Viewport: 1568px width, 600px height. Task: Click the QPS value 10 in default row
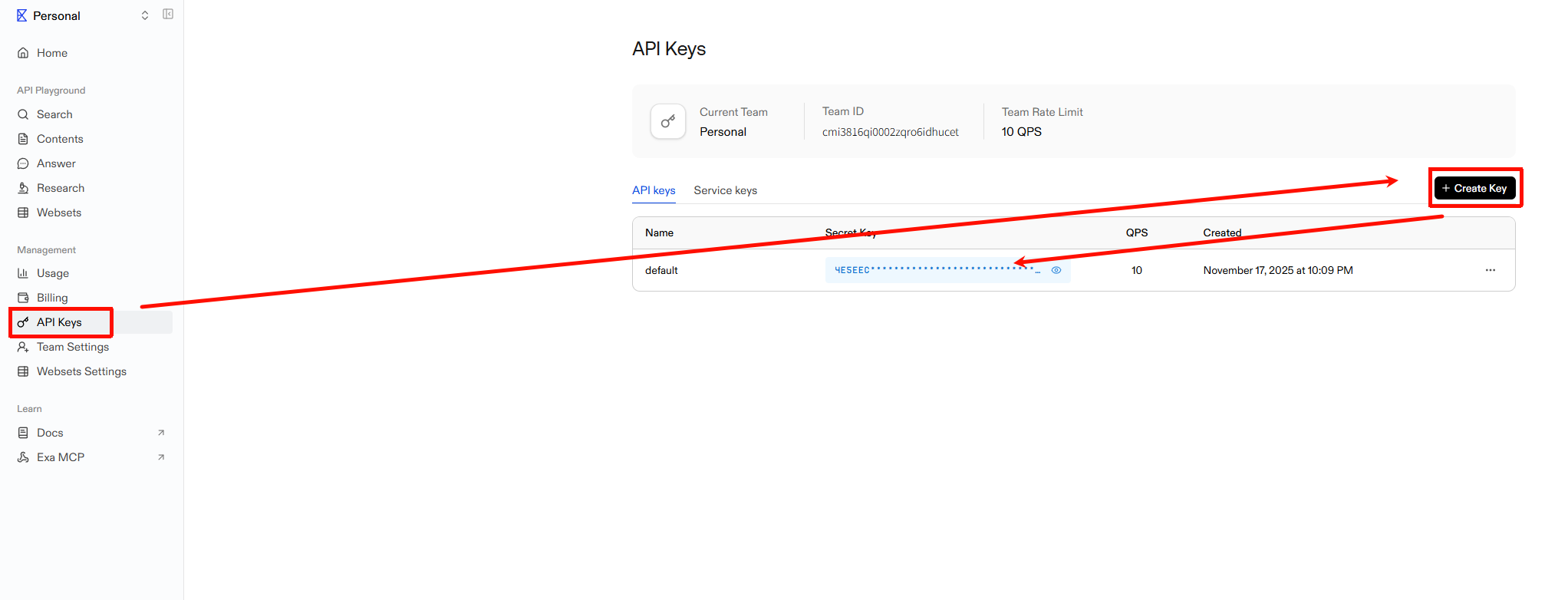click(1137, 270)
